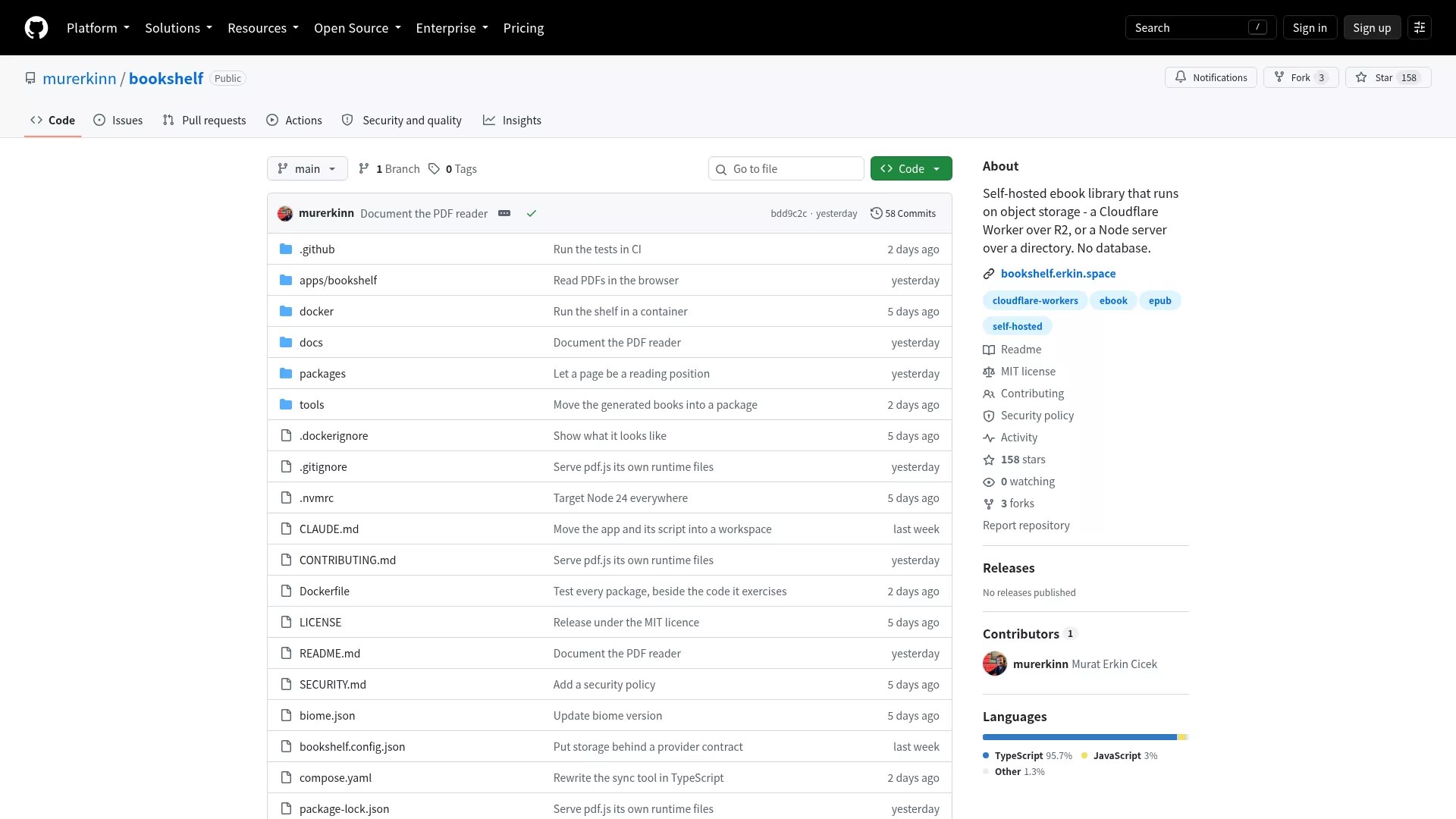
Task: Open the README.md file
Action: click(x=330, y=653)
